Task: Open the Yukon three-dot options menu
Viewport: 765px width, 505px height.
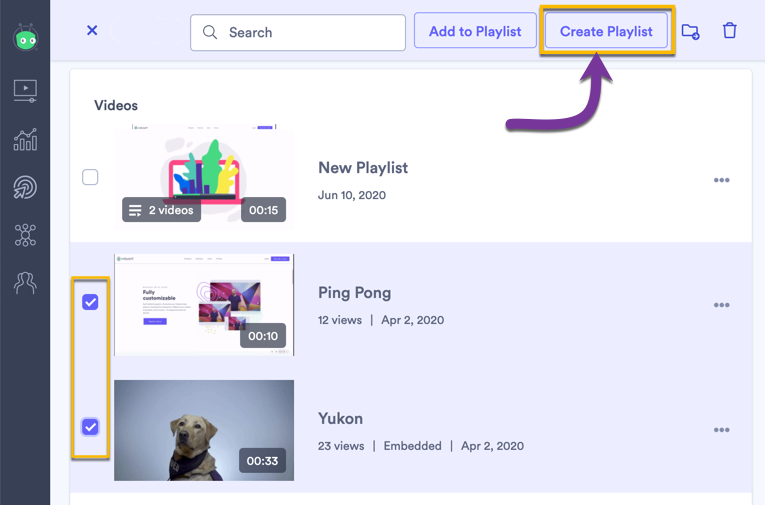Action: point(722,430)
